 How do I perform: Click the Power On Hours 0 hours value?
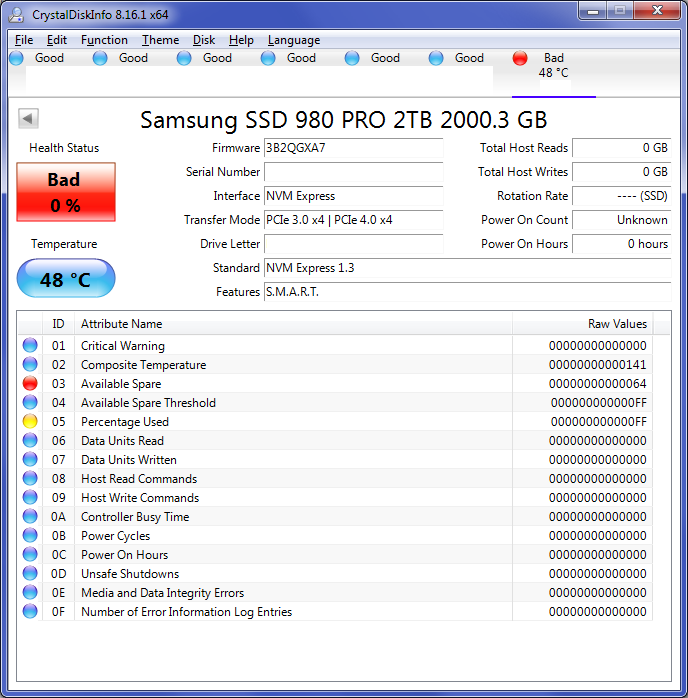click(621, 244)
